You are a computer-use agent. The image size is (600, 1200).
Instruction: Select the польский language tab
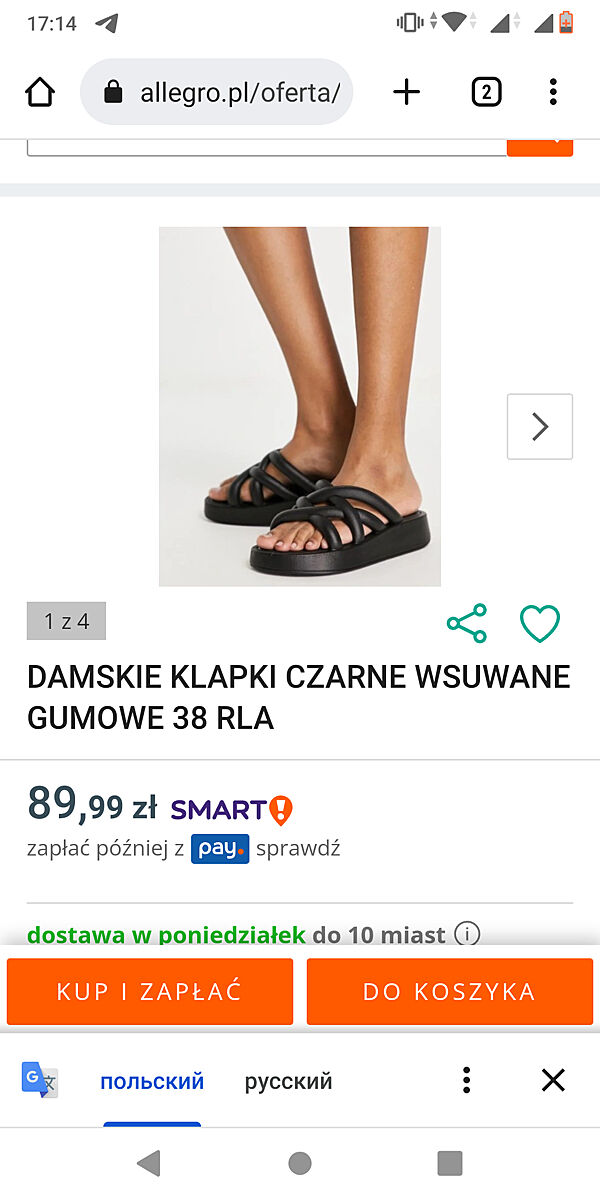click(x=152, y=1081)
